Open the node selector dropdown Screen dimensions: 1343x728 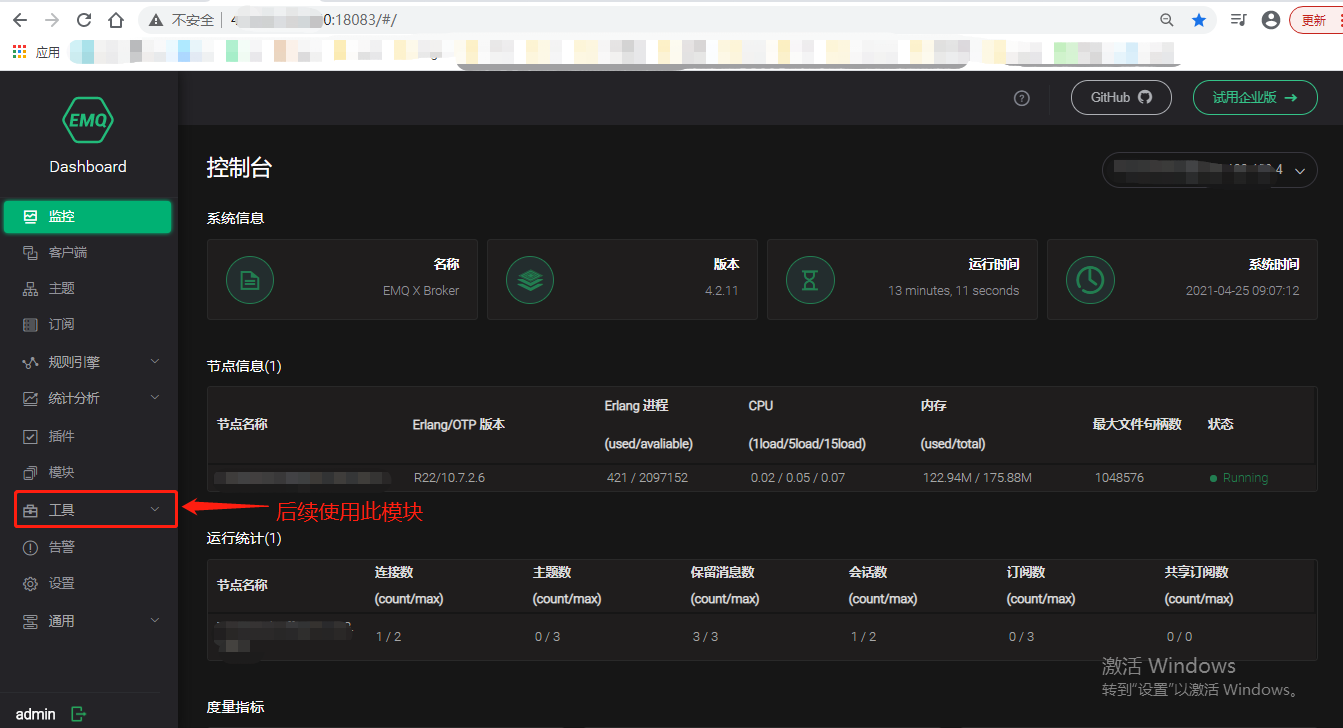(x=1209, y=170)
